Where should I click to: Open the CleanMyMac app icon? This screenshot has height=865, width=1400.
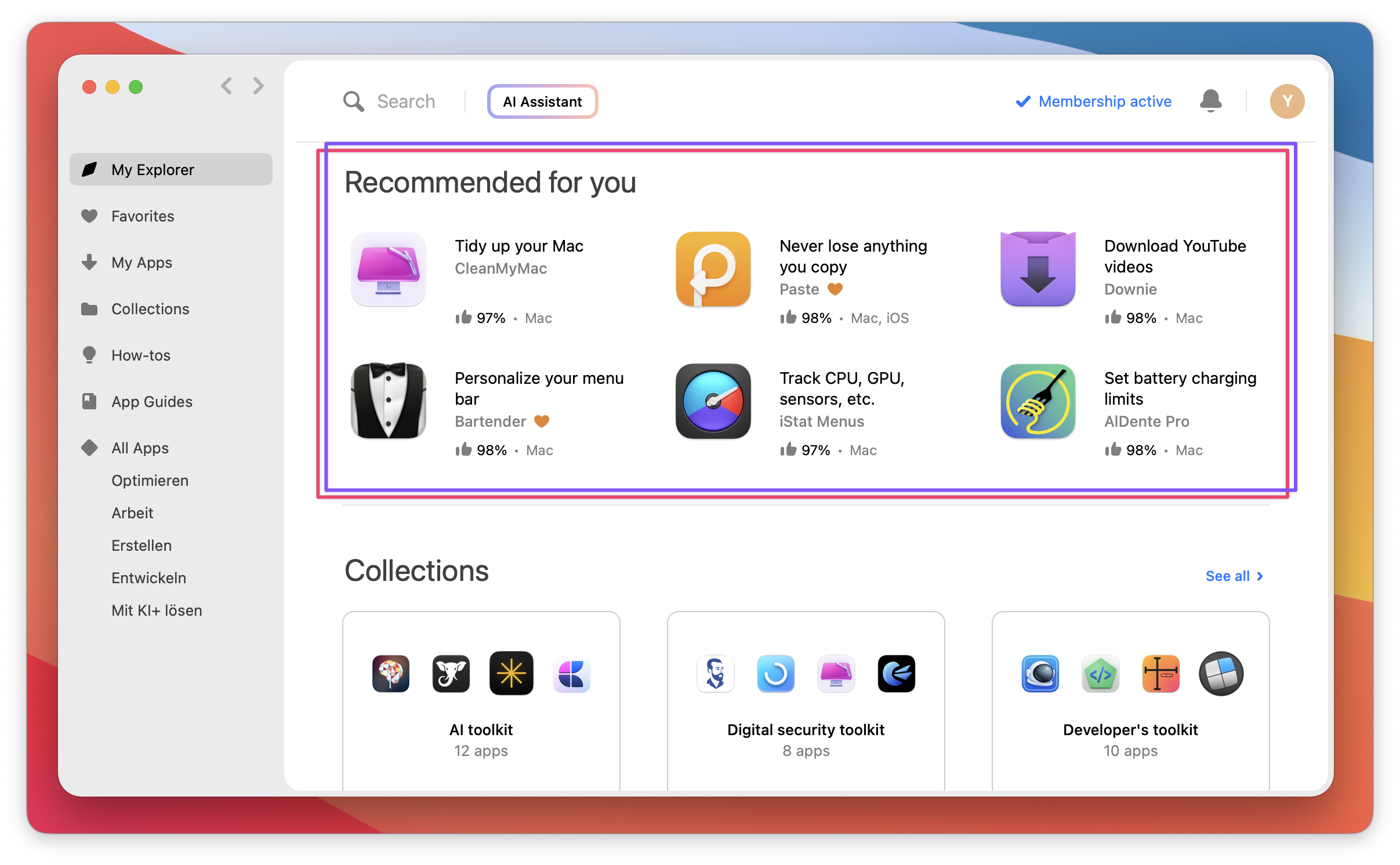tap(389, 269)
